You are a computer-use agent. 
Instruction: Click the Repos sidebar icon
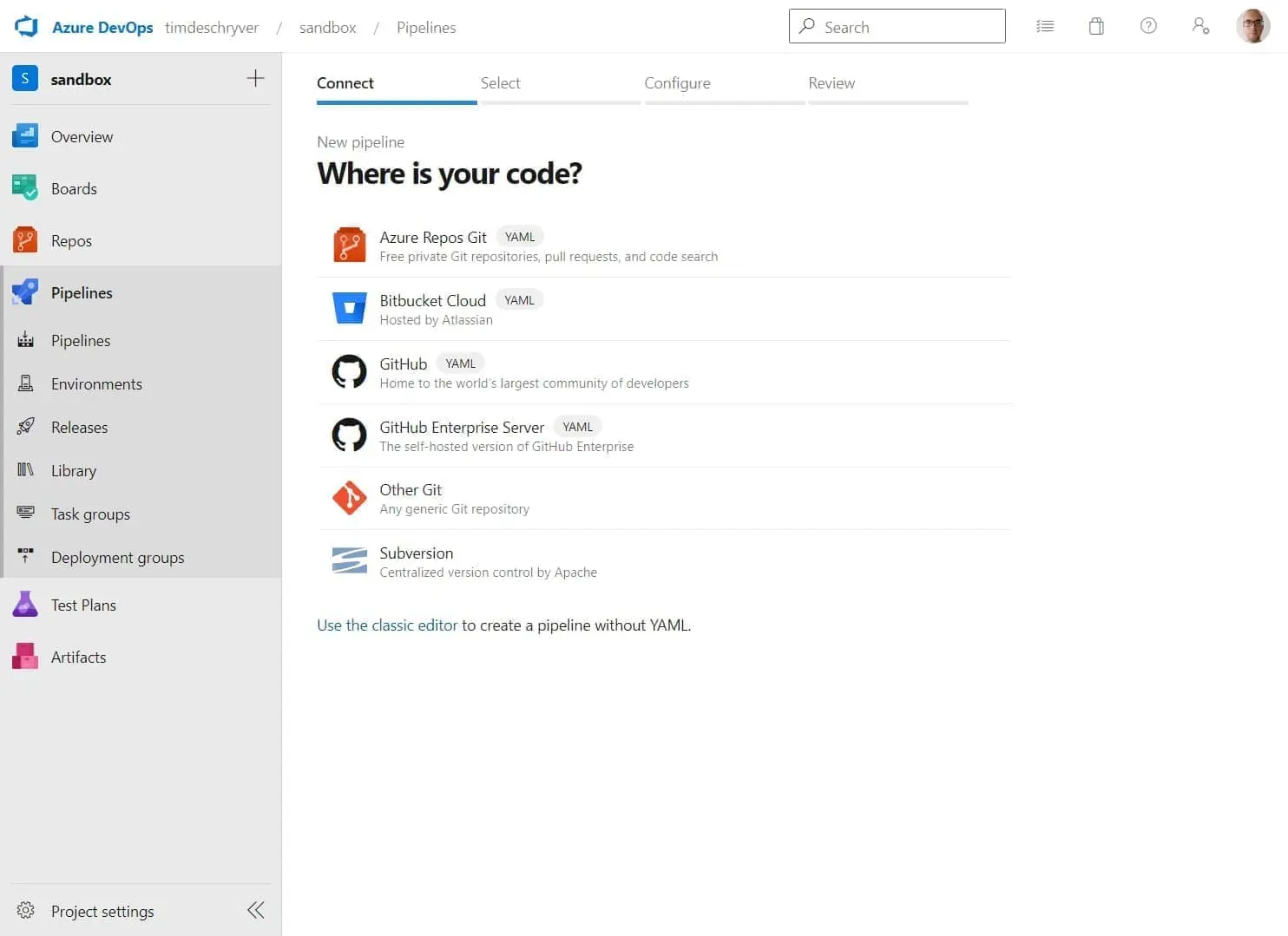25,240
